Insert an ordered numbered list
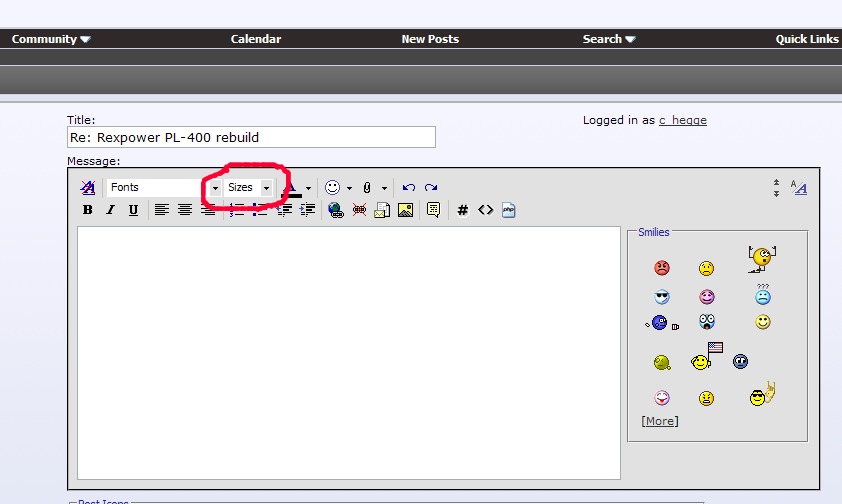Viewport: 842px width, 504px height. (236, 210)
